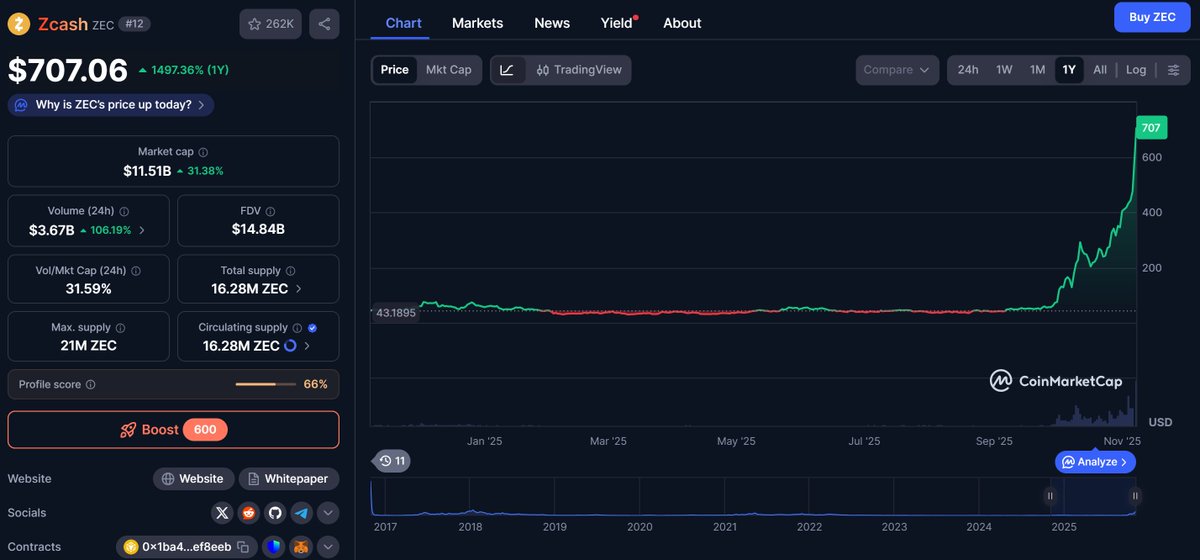Open Volume (24h) details chevron
Screen dimensions: 1200x560
141,230
